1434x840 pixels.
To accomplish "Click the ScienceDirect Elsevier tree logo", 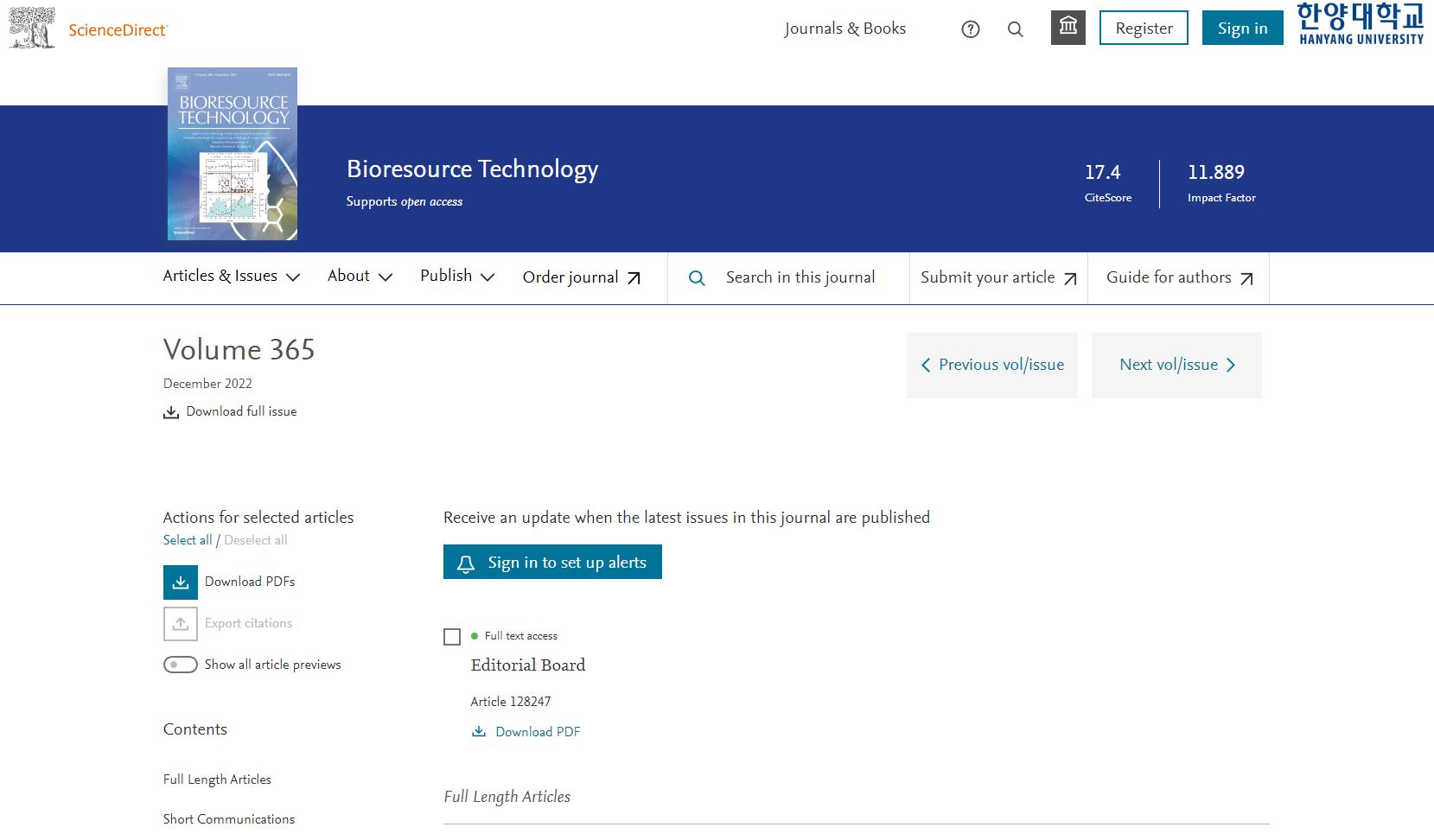I will 32,28.
